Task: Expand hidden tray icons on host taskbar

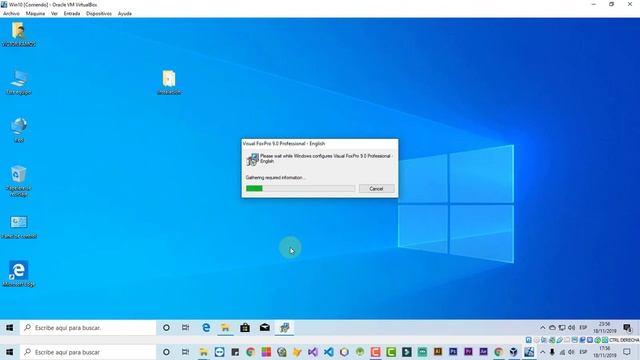Action: coord(542,352)
